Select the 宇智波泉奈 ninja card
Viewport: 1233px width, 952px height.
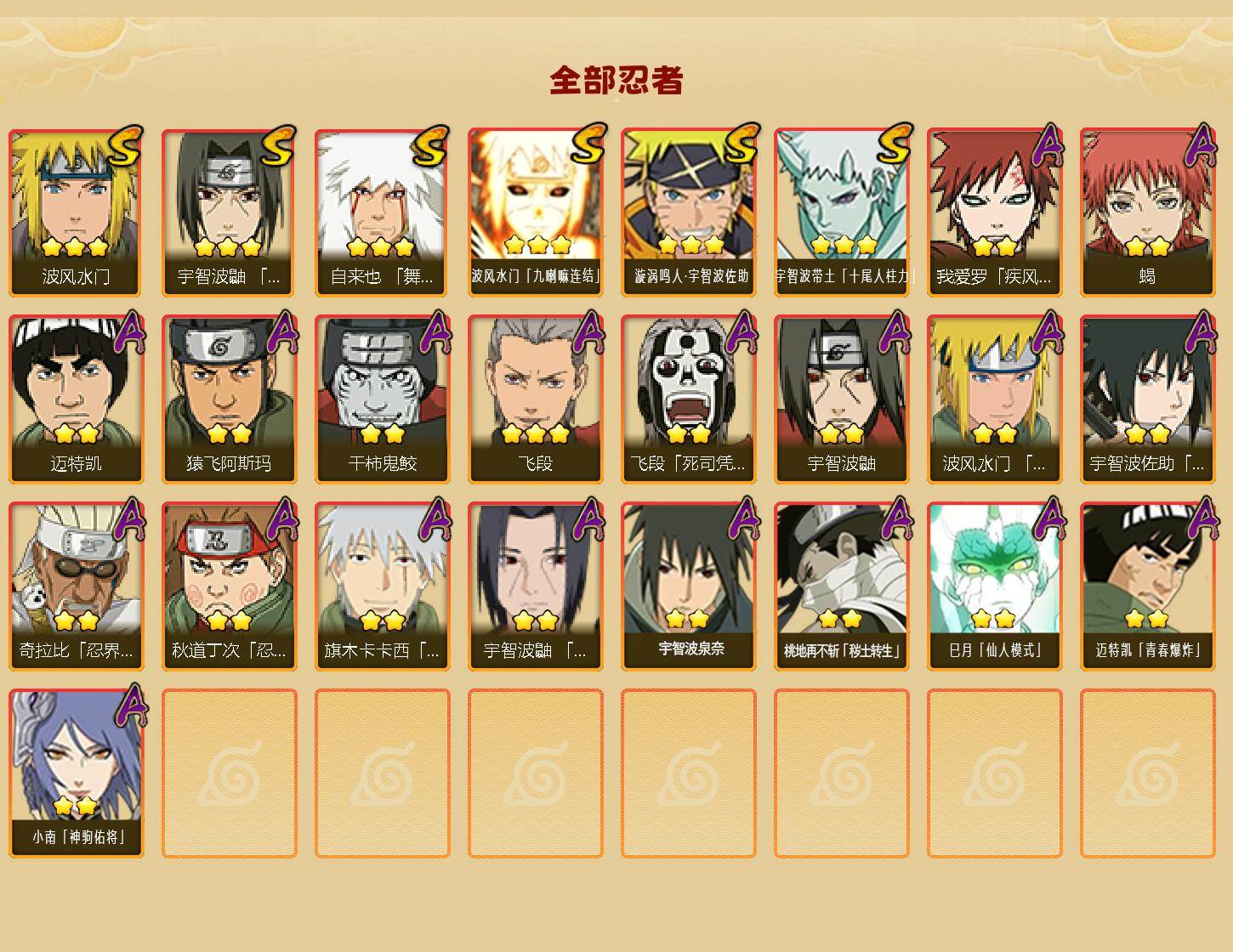pyautogui.click(x=689, y=586)
